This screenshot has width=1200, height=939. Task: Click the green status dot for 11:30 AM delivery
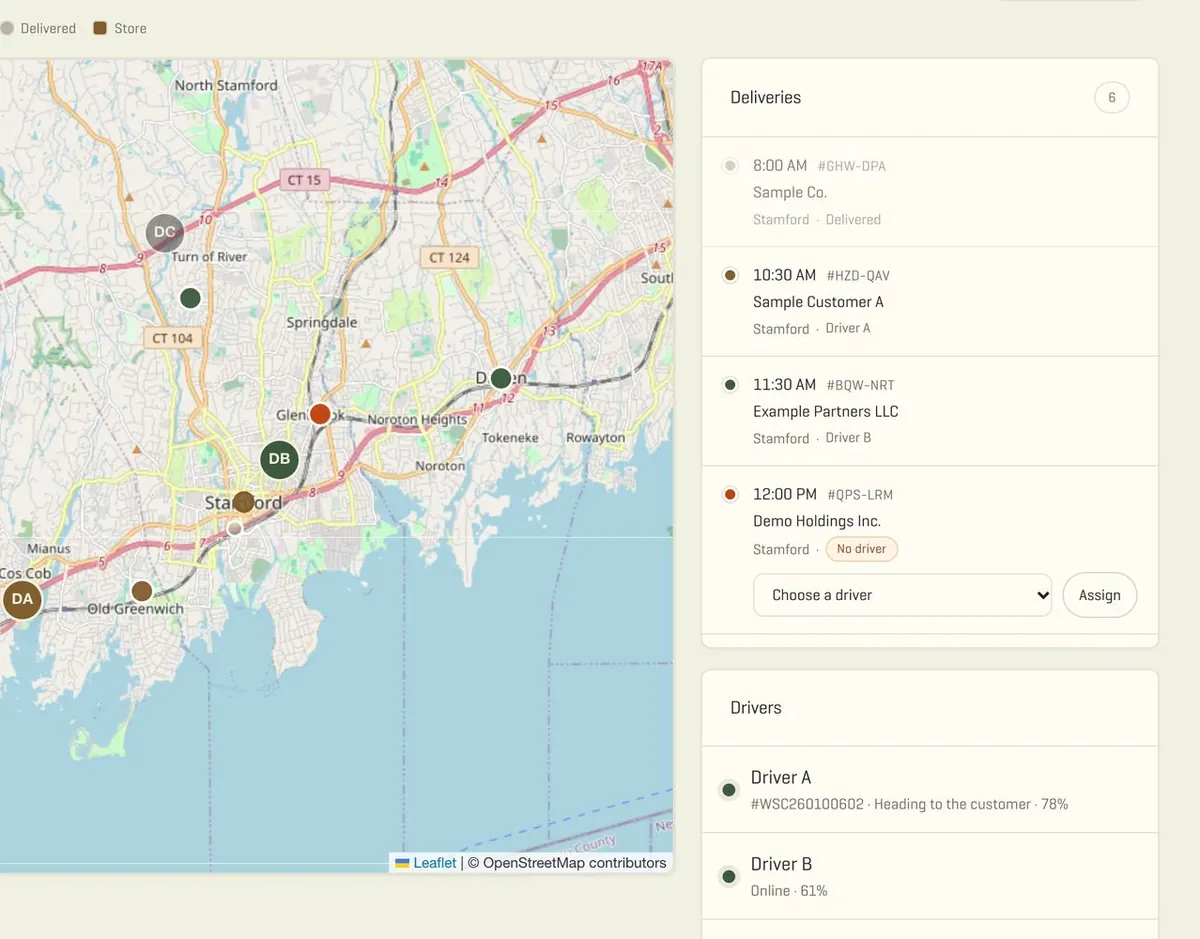730,385
